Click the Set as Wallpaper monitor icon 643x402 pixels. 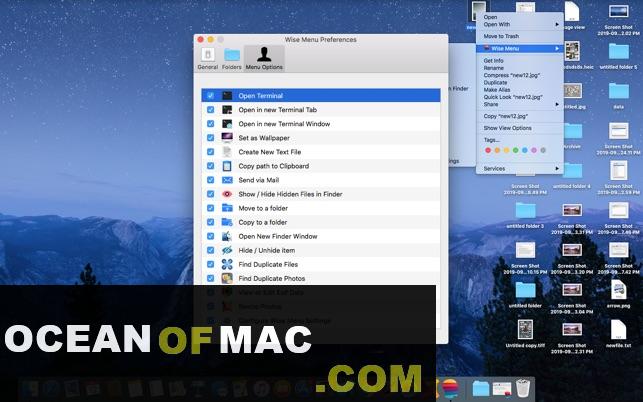coord(227,138)
